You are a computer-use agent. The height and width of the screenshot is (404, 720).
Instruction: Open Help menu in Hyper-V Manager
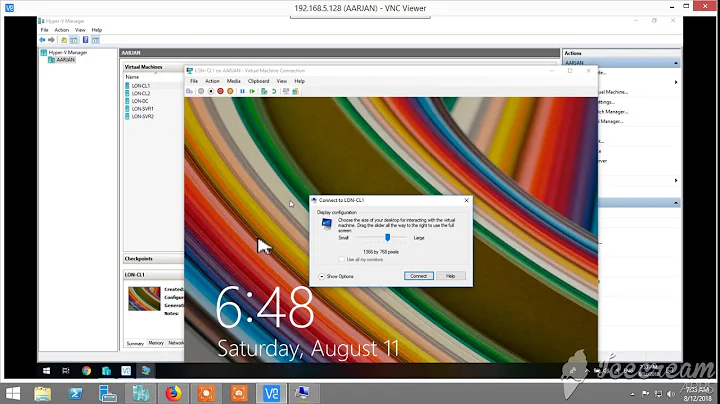tap(96, 30)
